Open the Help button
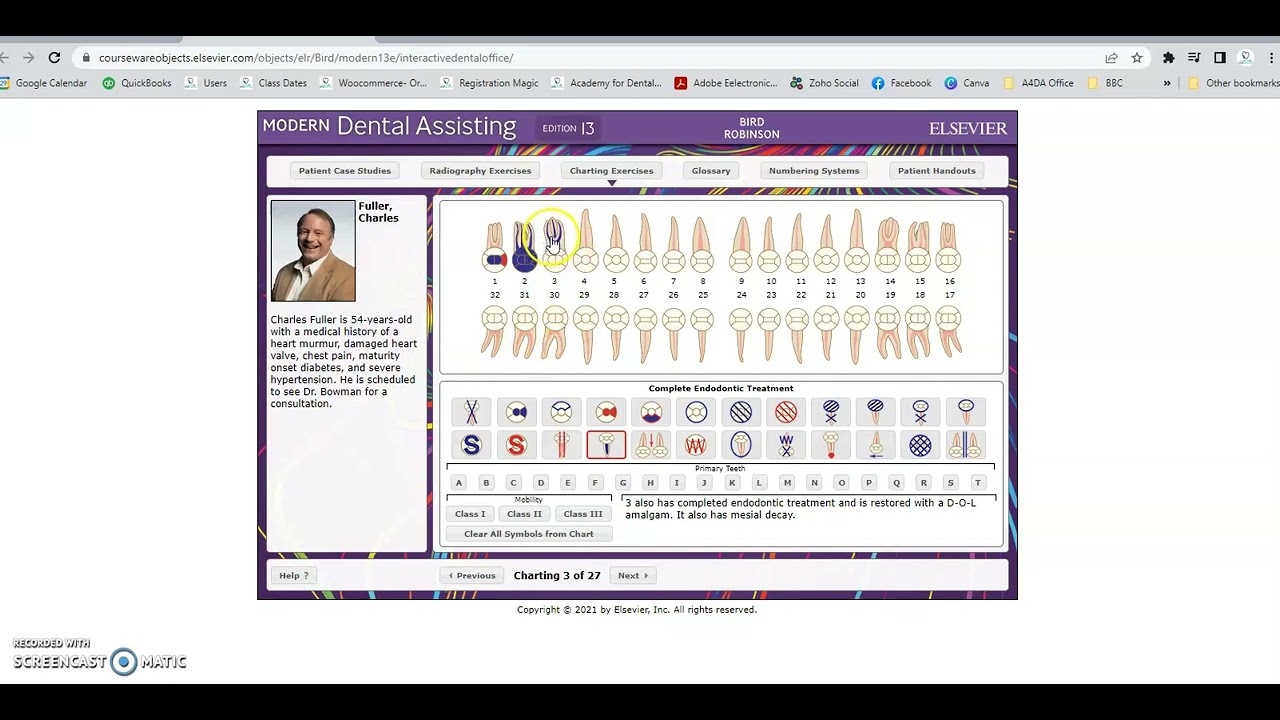 click(294, 576)
